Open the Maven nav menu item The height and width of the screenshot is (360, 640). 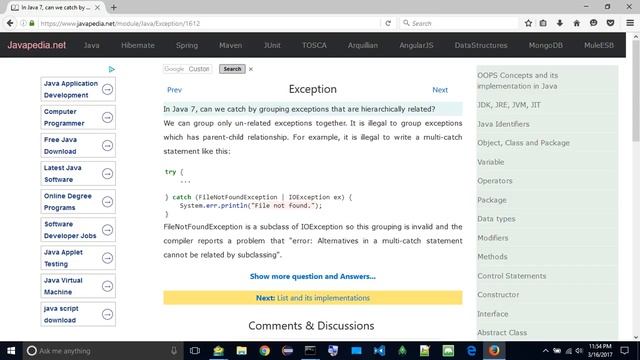(x=231, y=45)
